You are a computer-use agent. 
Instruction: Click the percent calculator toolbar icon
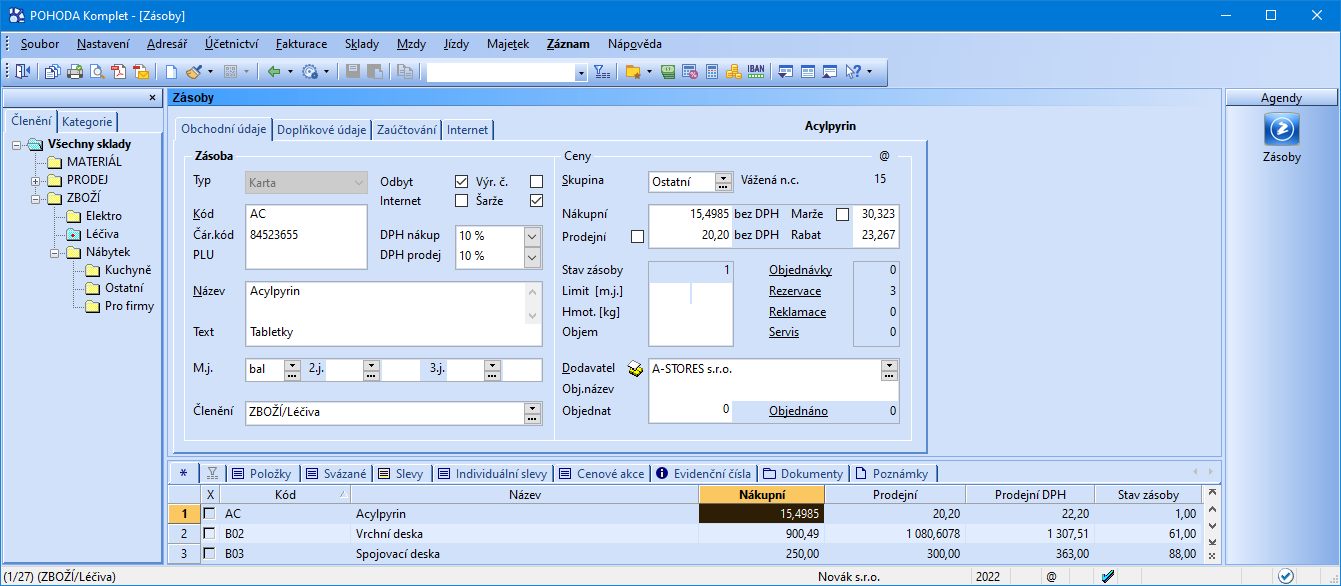coord(690,71)
